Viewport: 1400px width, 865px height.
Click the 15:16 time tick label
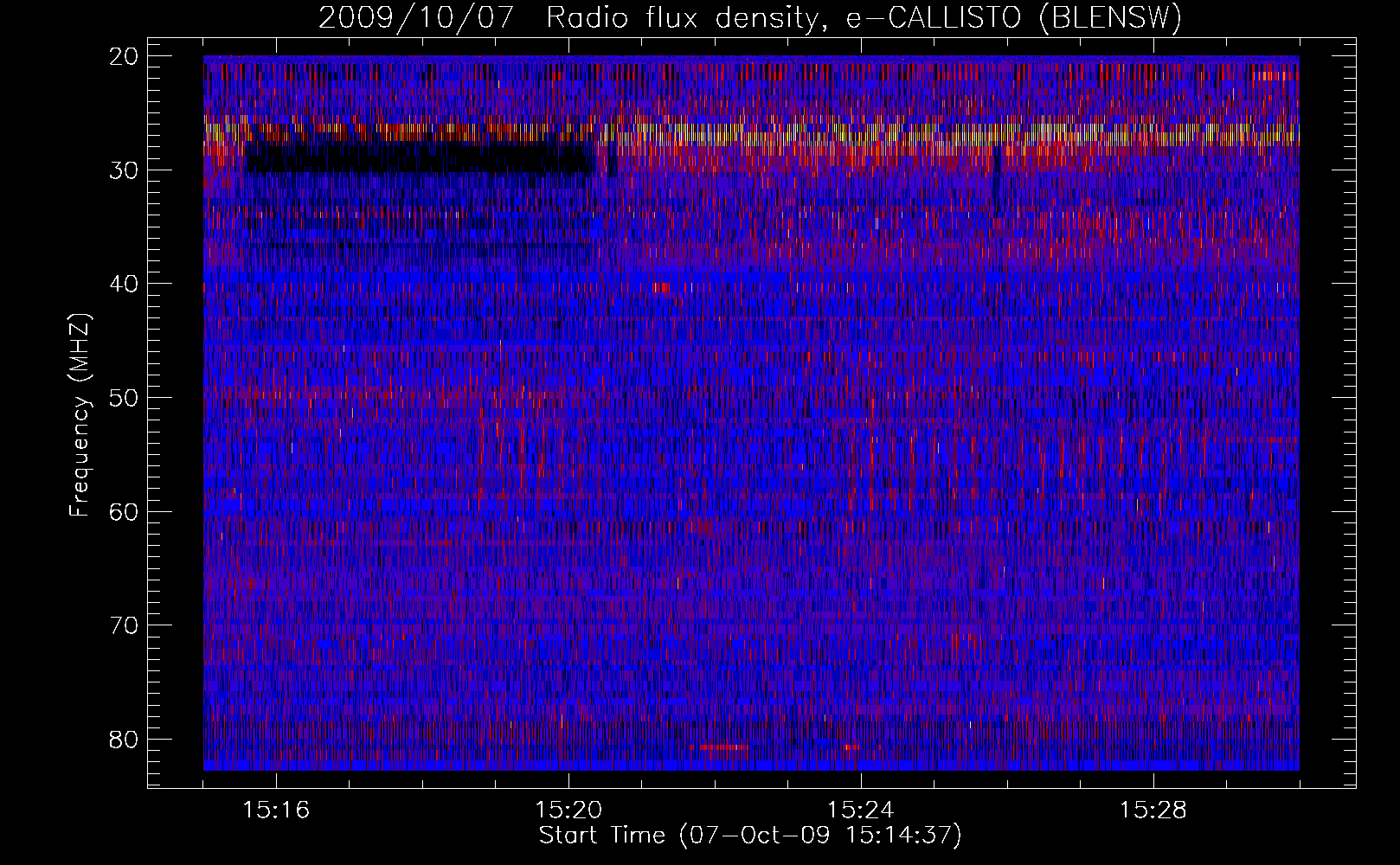click(x=276, y=811)
